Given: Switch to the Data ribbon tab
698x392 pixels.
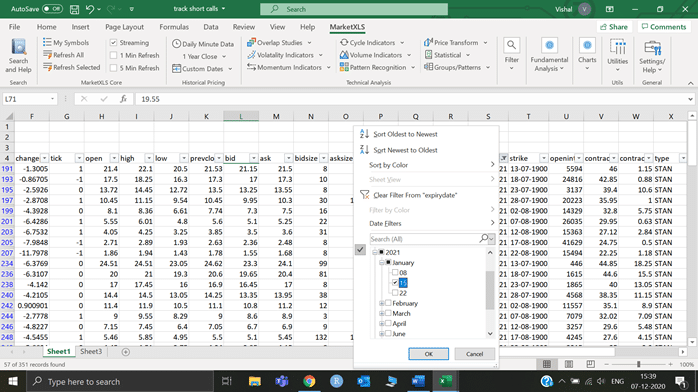Looking at the screenshot, I should point(211,27).
